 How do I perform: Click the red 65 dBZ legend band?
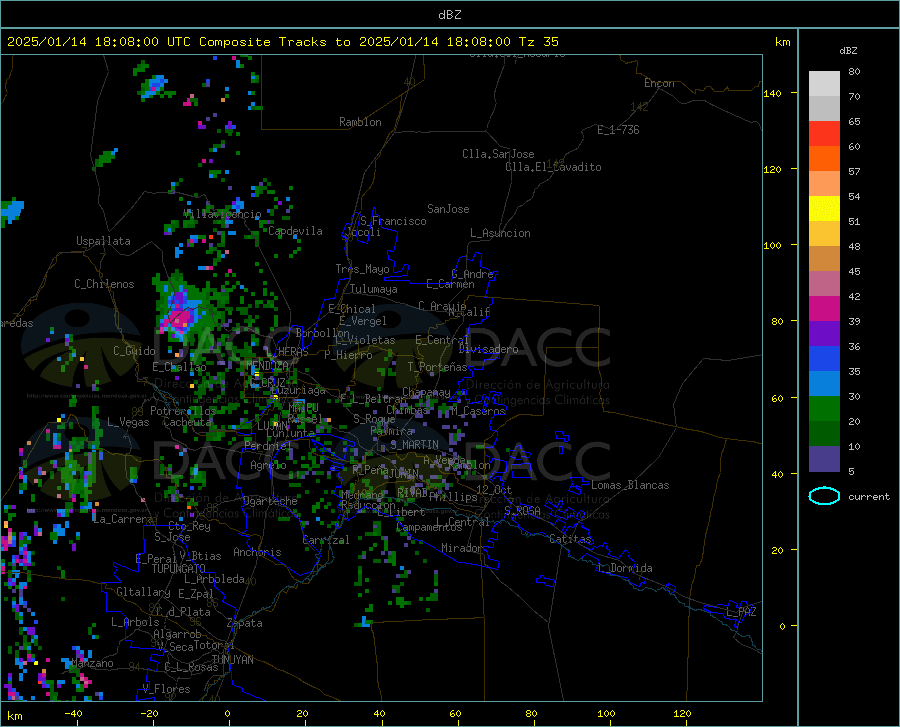824,133
